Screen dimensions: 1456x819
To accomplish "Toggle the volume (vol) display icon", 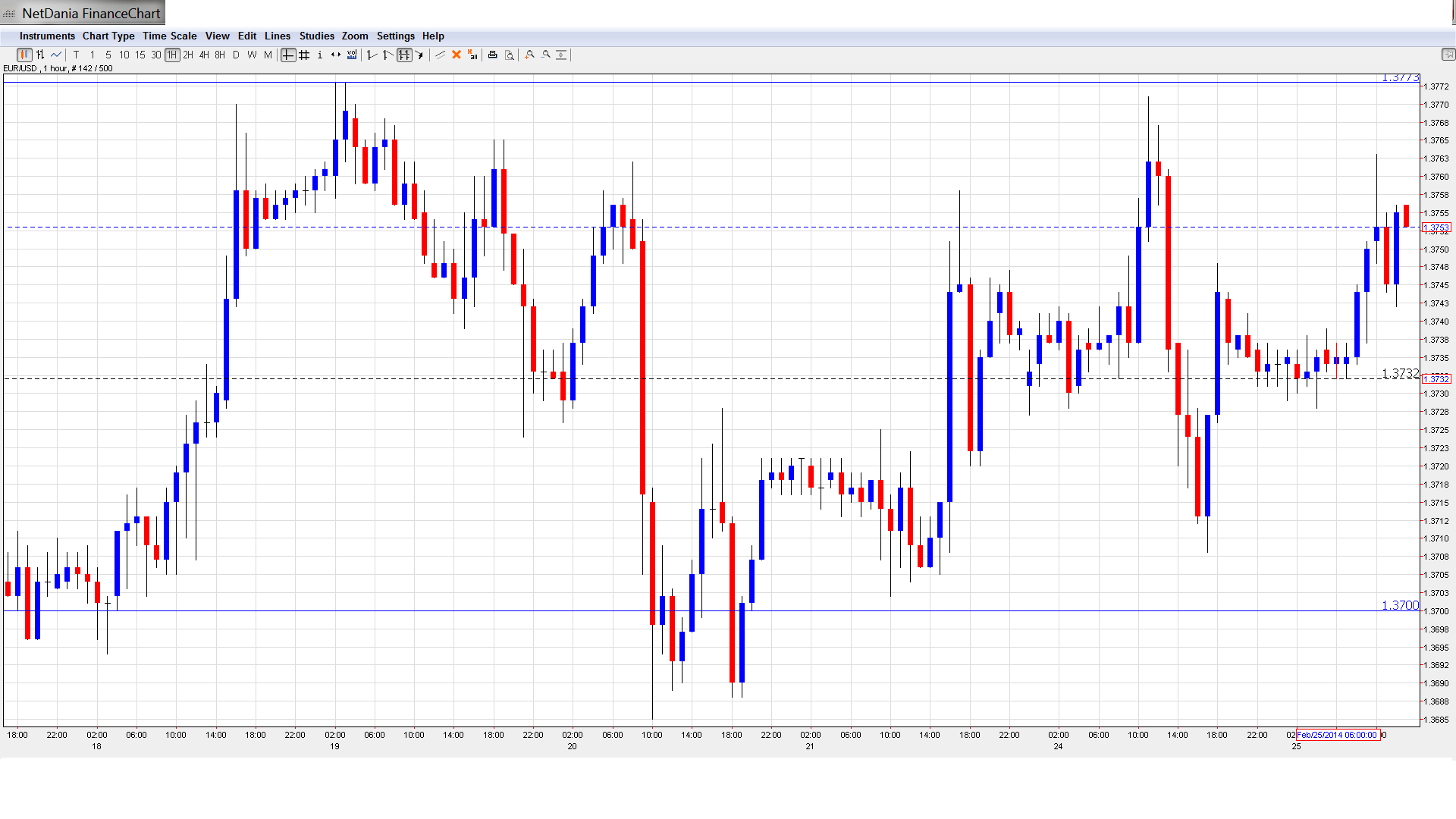I will (x=352, y=55).
